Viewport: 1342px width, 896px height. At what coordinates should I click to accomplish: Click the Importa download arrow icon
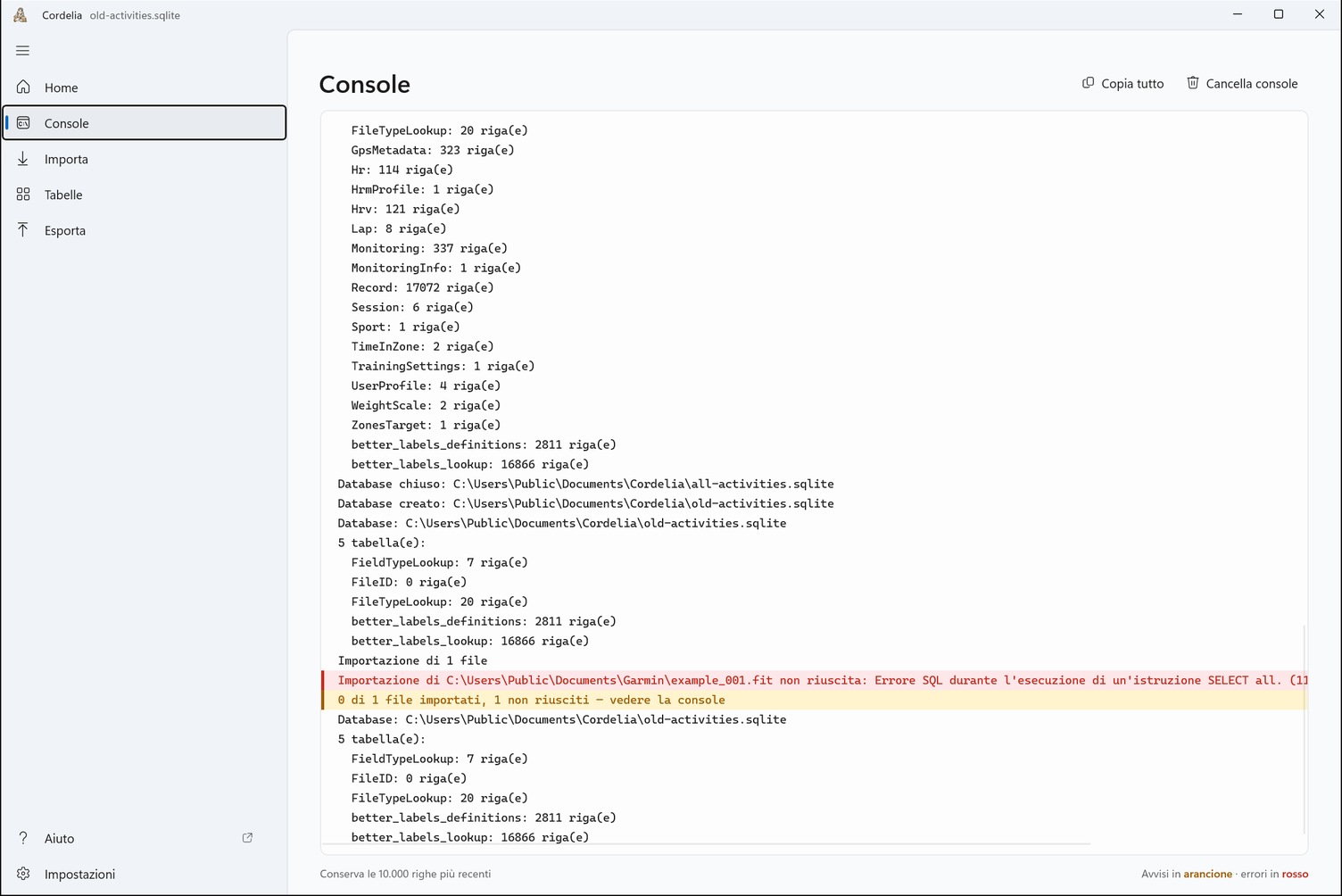point(23,159)
